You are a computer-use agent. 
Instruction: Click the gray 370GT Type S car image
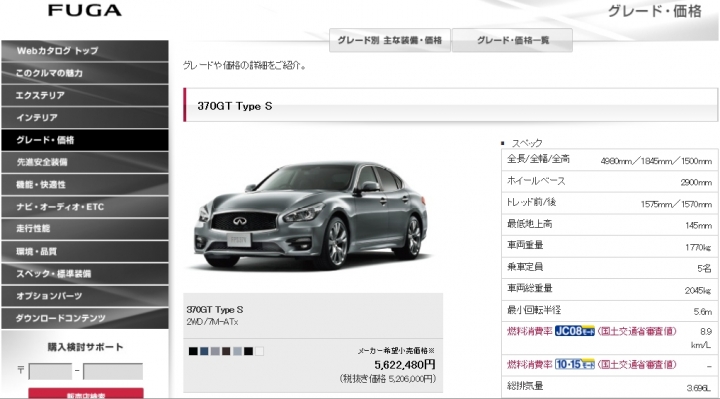(311, 215)
